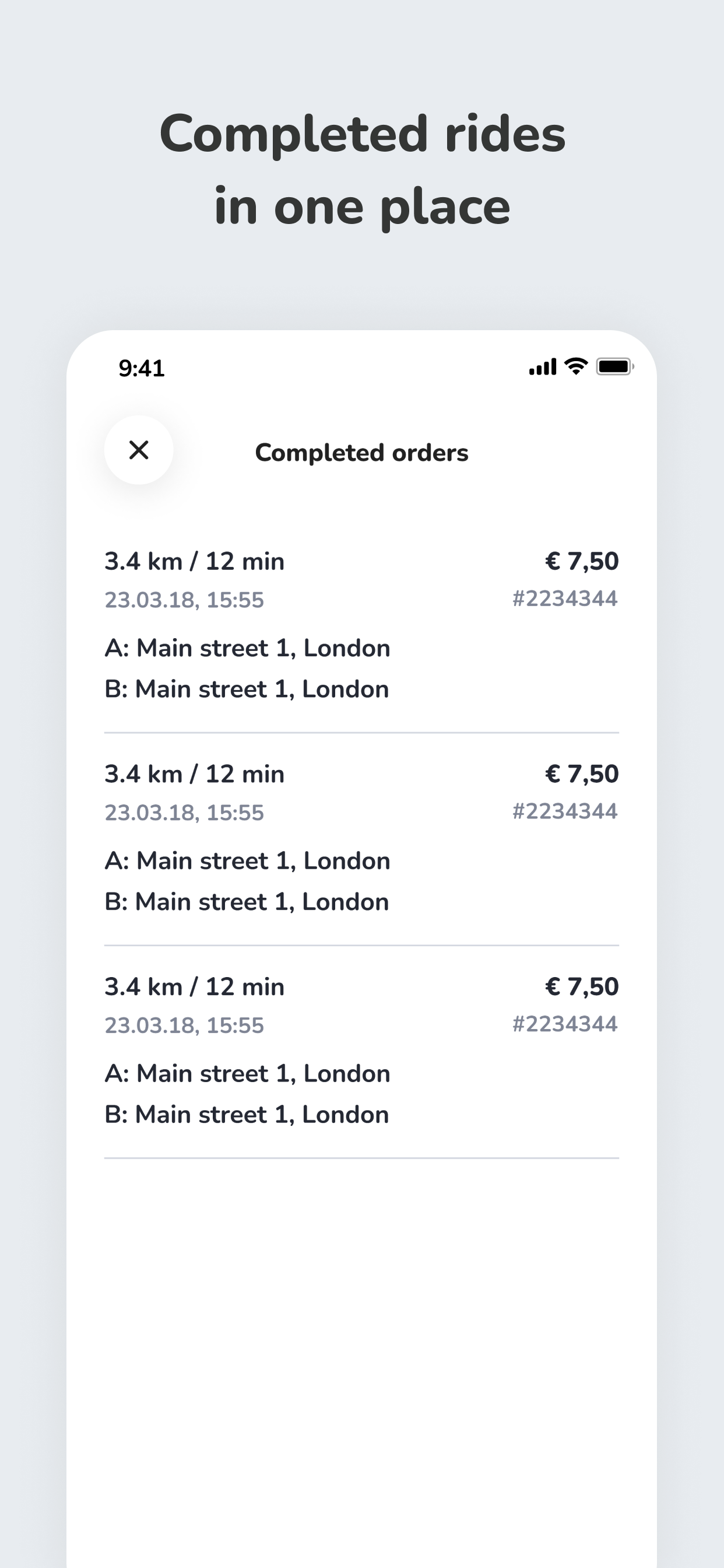The height and width of the screenshot is (1568, 724).
Task: Tap the battery indicator icon
Action: [x=615, y=366]
